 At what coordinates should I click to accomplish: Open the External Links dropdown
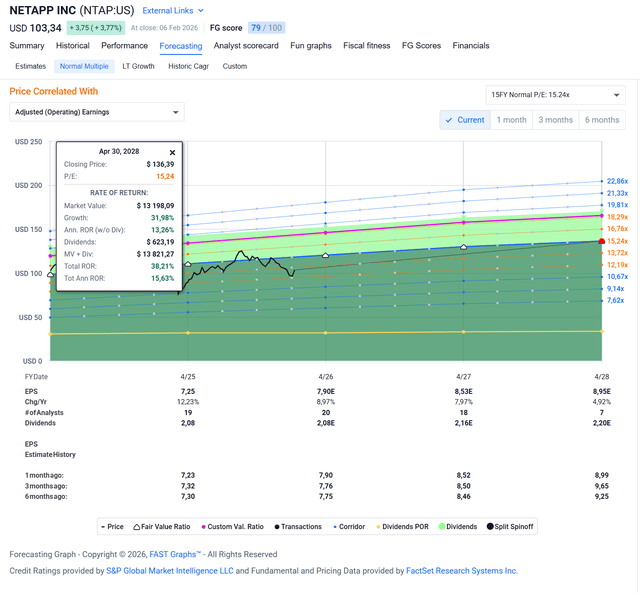173,11
